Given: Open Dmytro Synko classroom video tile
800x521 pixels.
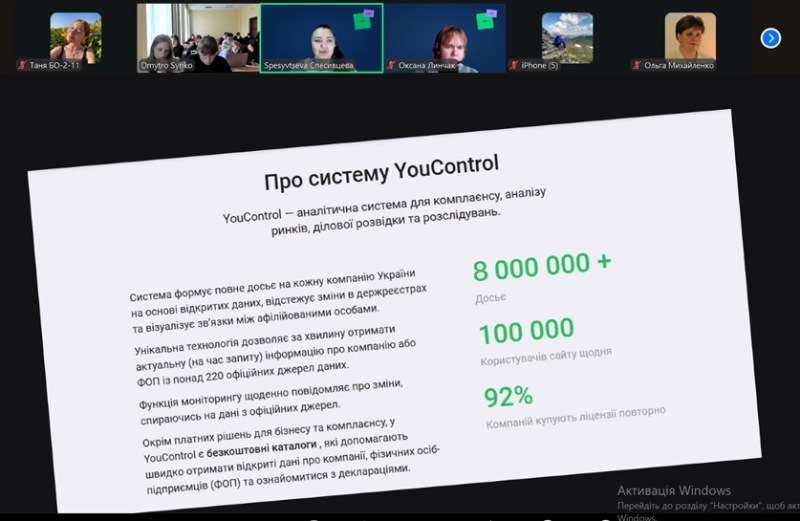Looking at the screenshot, I should point(198,38).
